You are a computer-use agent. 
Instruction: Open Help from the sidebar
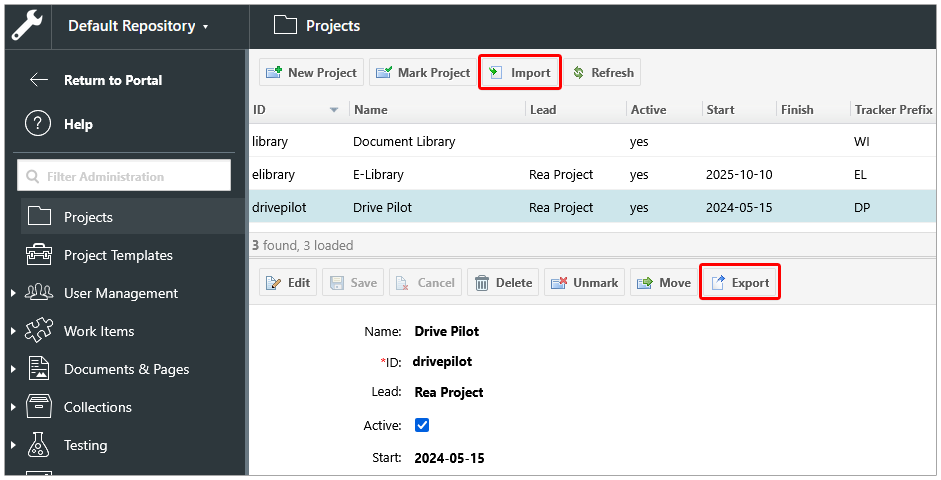click(x=79, y=124)
